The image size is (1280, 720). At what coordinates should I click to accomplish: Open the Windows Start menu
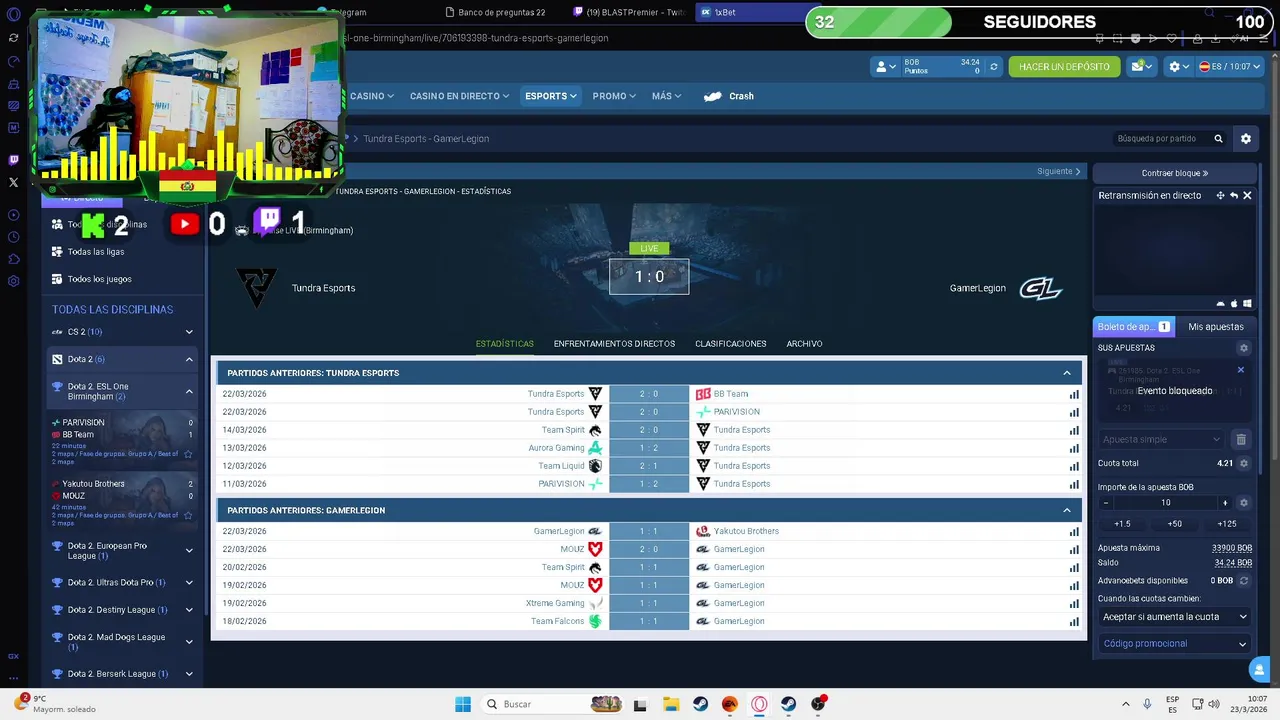click(x=463, y=704)
